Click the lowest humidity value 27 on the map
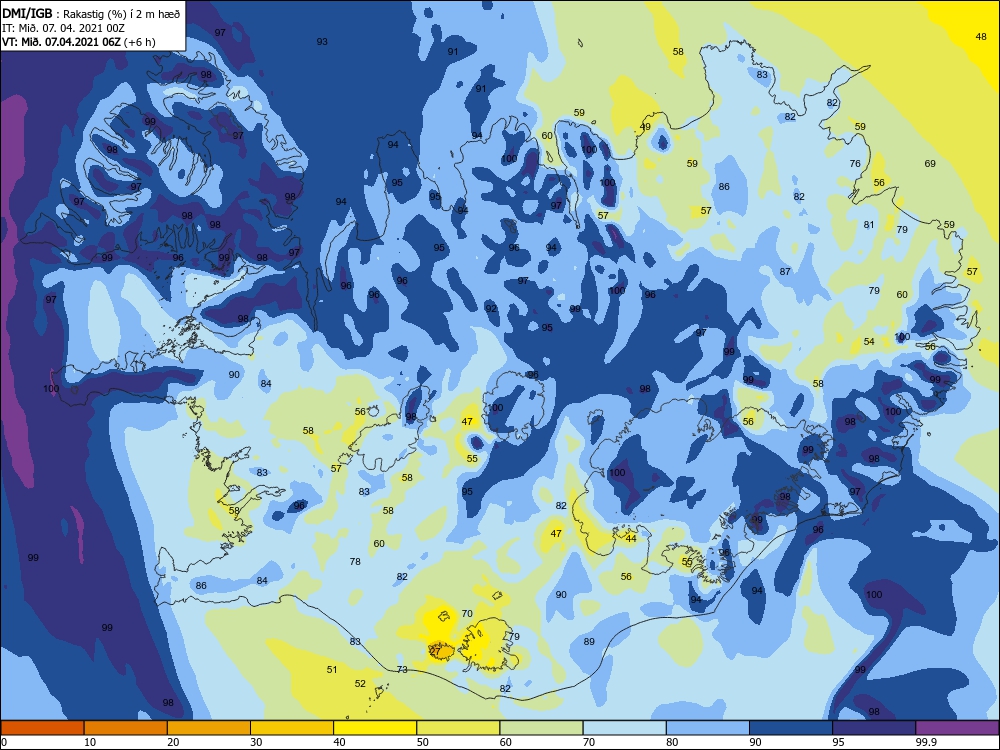The height and width of the screenshot is (750, 1000). click(435, 651)
